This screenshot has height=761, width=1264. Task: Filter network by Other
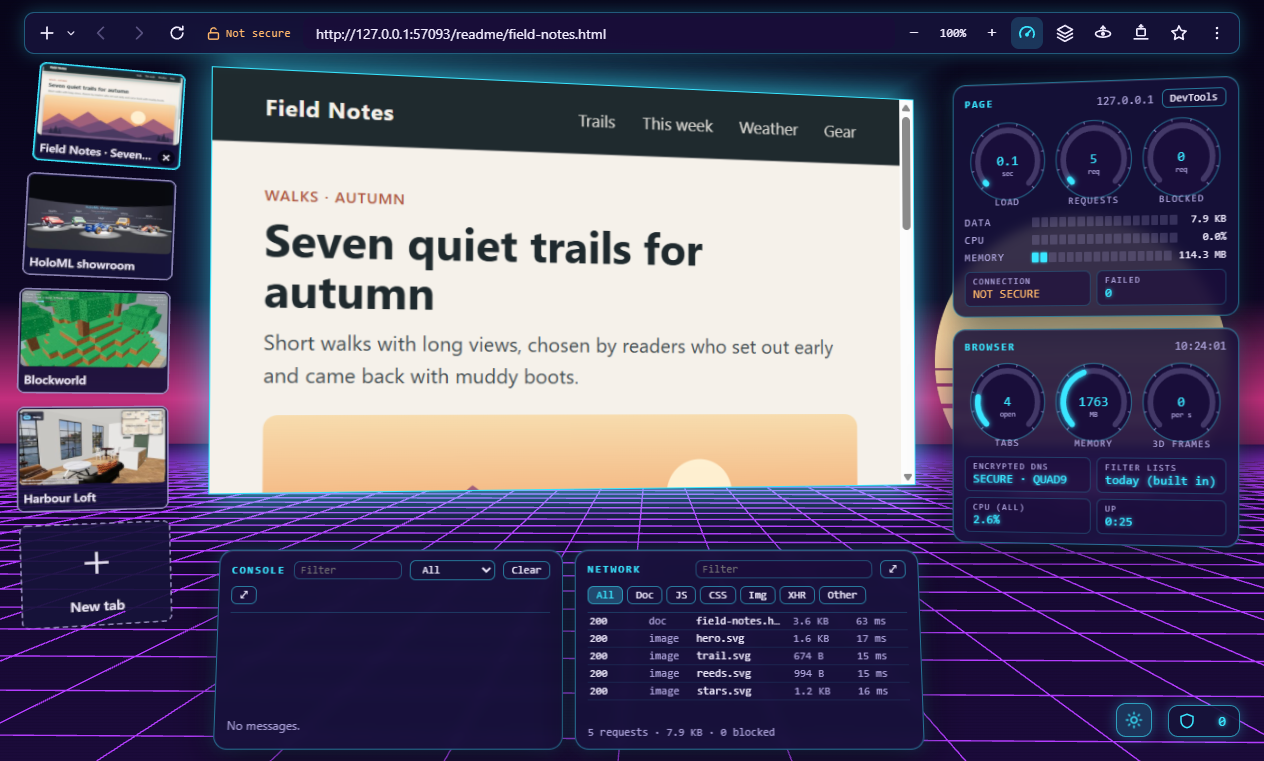click(x=842, y=595)
